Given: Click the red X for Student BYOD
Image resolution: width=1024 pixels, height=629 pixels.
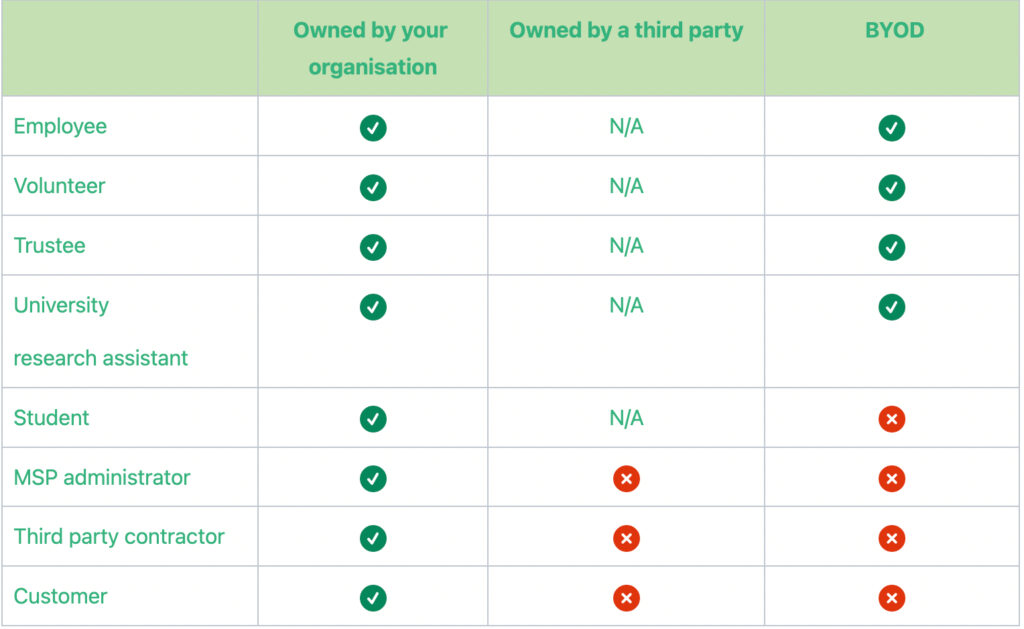Looking at the screenshot, I should pyautogui.click(x=892, y=419).
